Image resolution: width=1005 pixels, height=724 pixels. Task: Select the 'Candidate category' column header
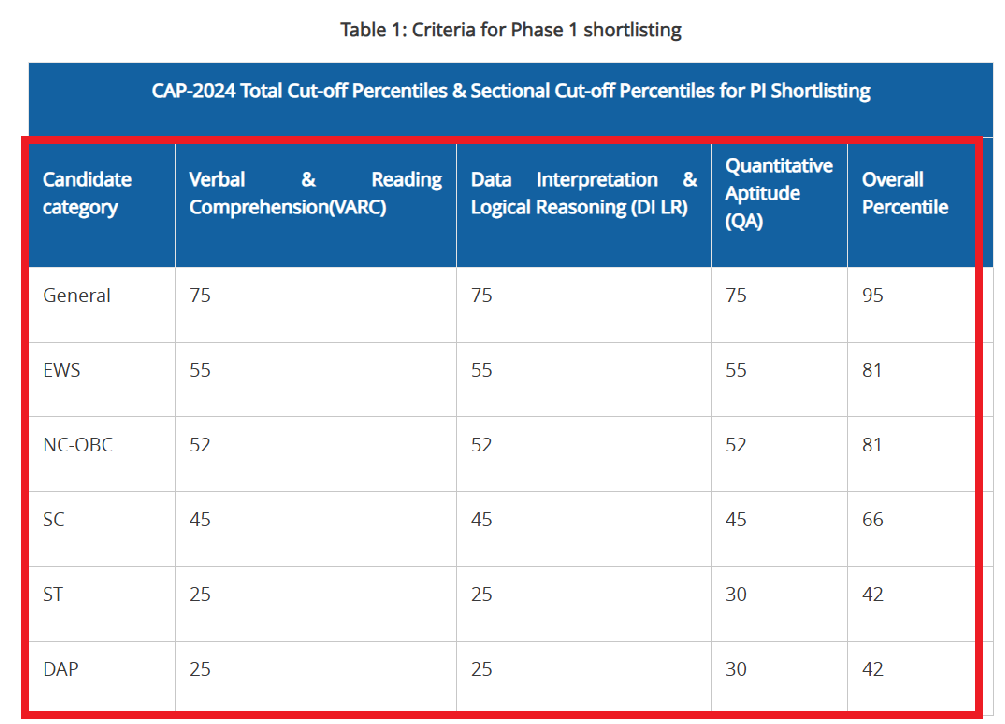click(87, 194)
